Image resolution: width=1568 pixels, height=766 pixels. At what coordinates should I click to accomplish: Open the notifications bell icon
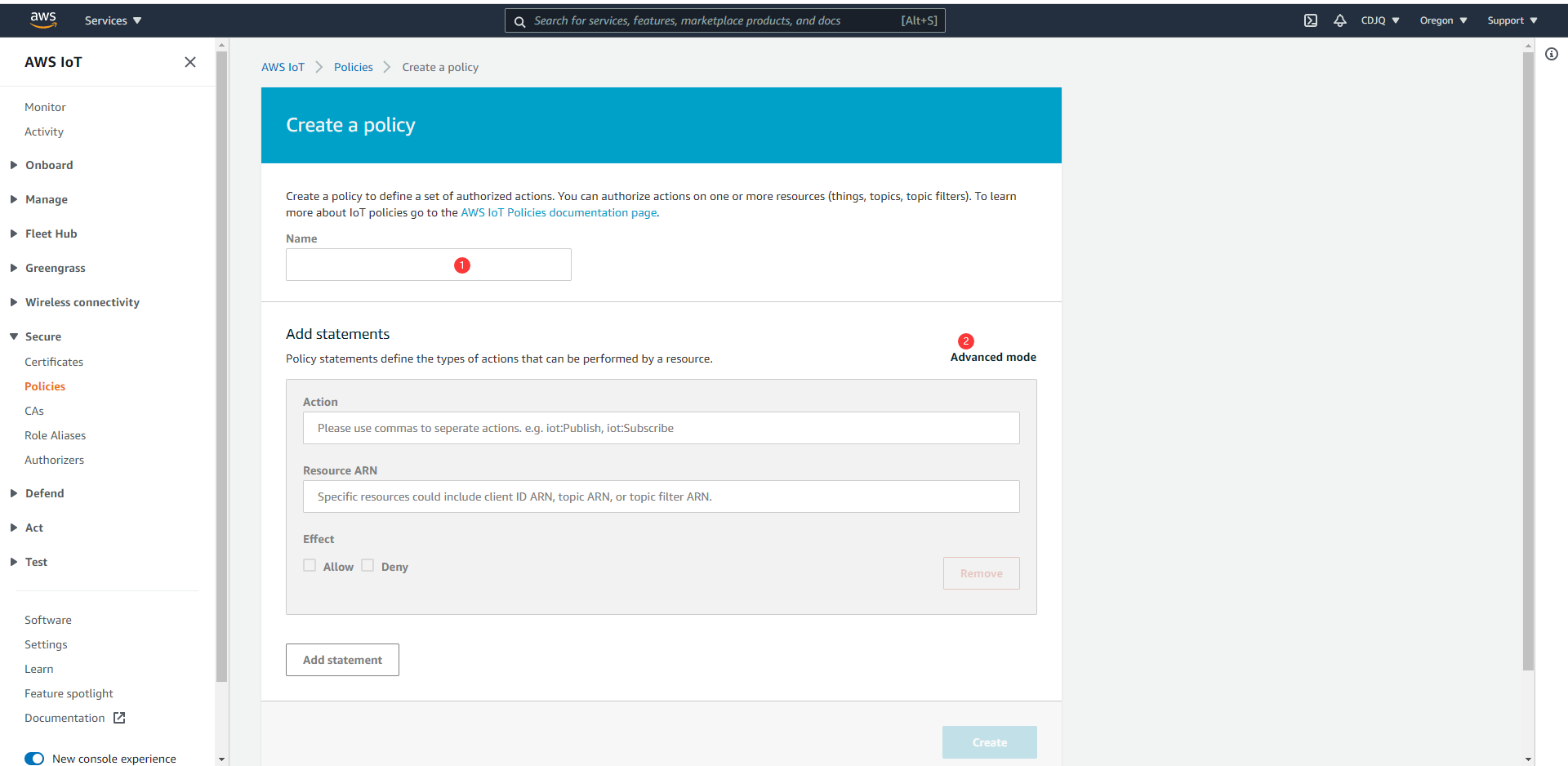tap(1340, 20)
